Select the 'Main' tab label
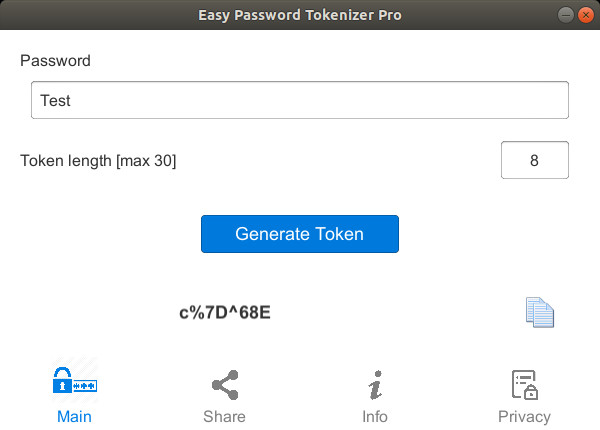The image size is (600, 430). pyautogui.click(x=75, y=416)
